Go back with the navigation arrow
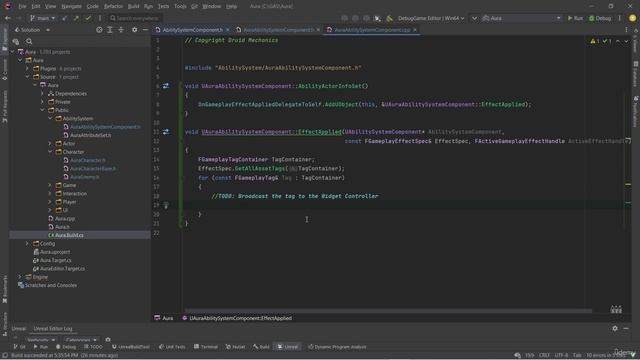The height and width of the screenshot is (360, 640). 8,18
